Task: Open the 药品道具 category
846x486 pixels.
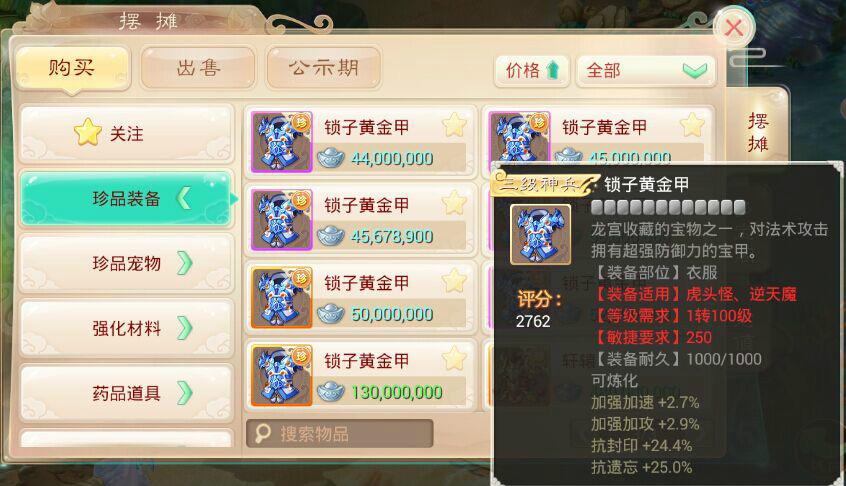Action: (x=127, y=393)
